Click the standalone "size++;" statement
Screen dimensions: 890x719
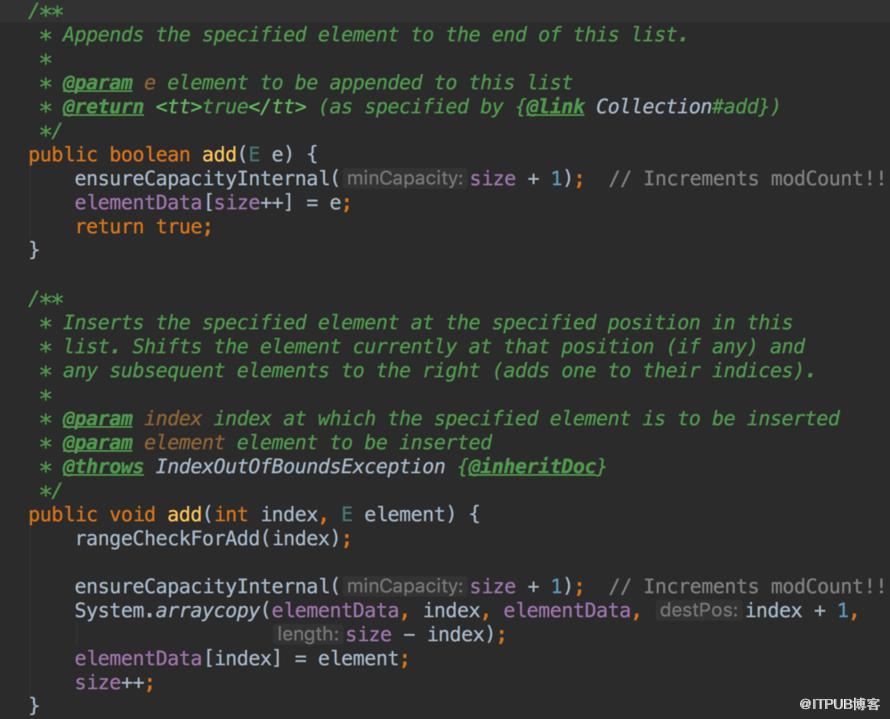(114, 683)
